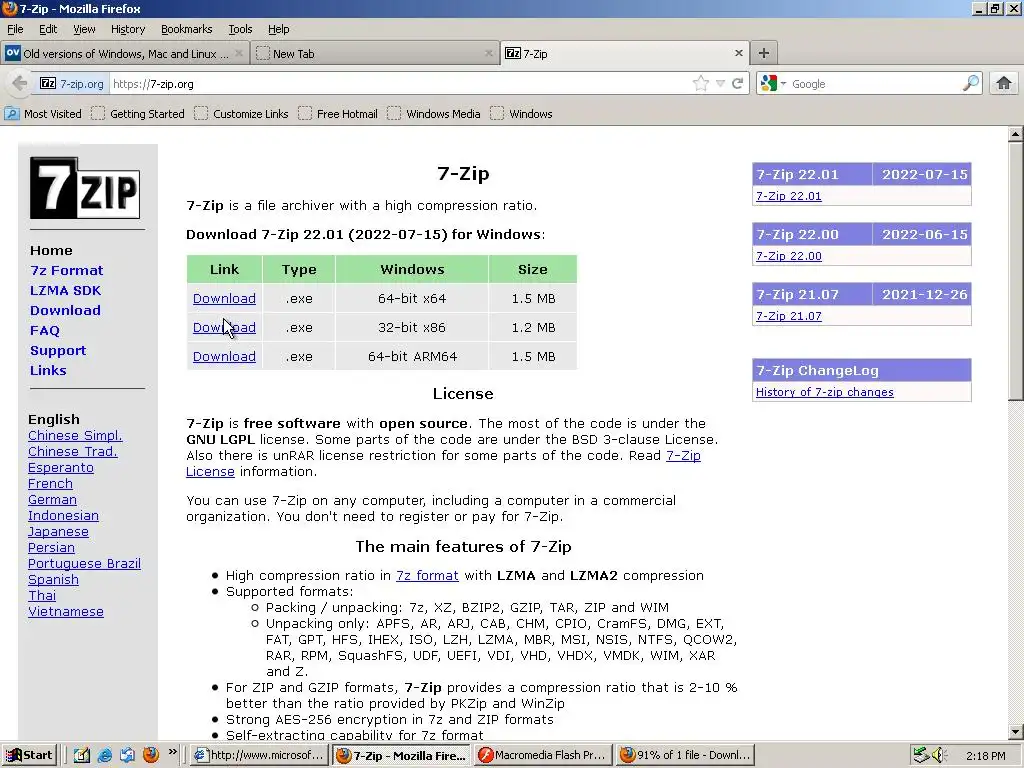Open the Support sidebar link
This screenshot has height=768, width=1024.
click(58, 351)
